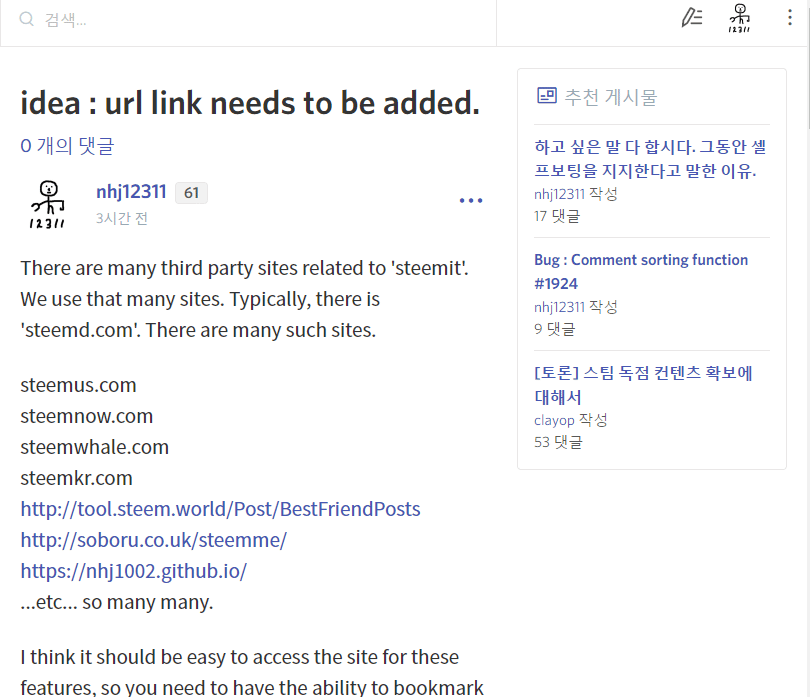Click the 53 댓글 comment count
This screenshot has width=810, height=697.
(558, 442)
